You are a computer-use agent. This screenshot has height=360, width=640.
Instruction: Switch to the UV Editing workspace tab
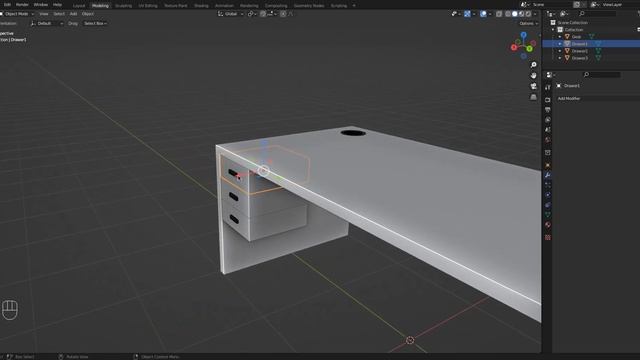[148, 6]
